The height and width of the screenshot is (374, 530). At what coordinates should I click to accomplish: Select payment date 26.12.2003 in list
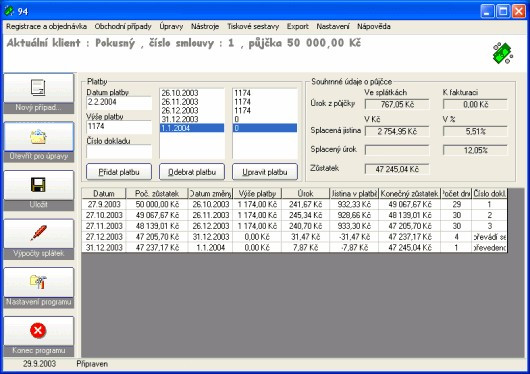click(192, 111)
